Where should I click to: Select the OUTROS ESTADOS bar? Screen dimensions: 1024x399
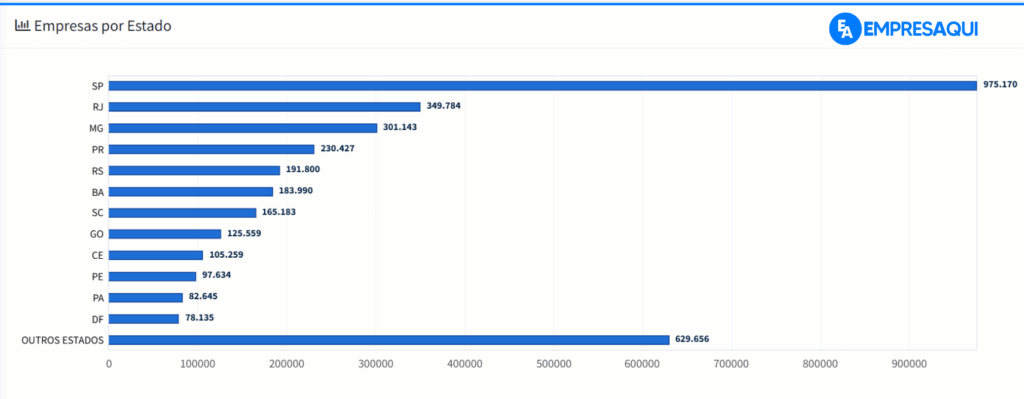click(x=389, y=340)
